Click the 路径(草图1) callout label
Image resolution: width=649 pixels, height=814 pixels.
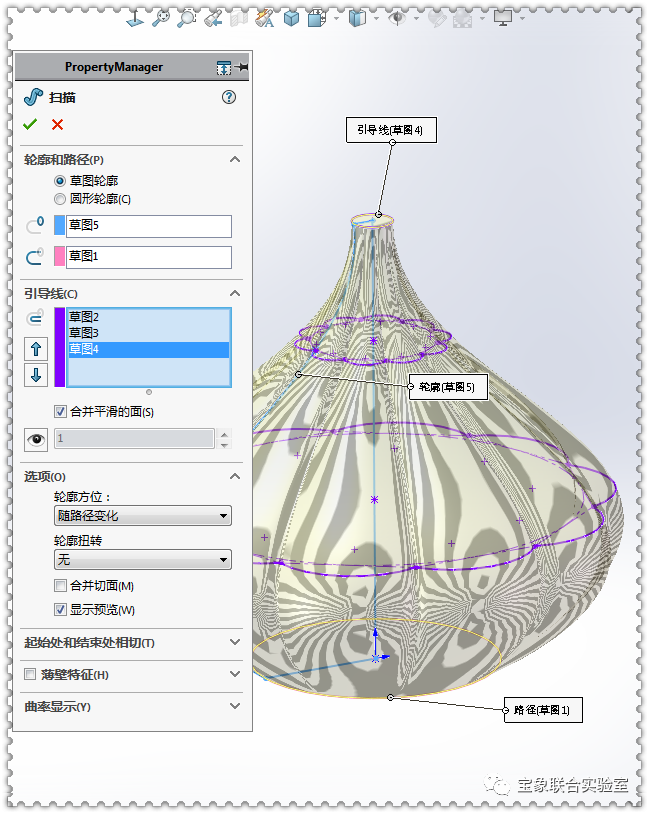coord(543,710)
